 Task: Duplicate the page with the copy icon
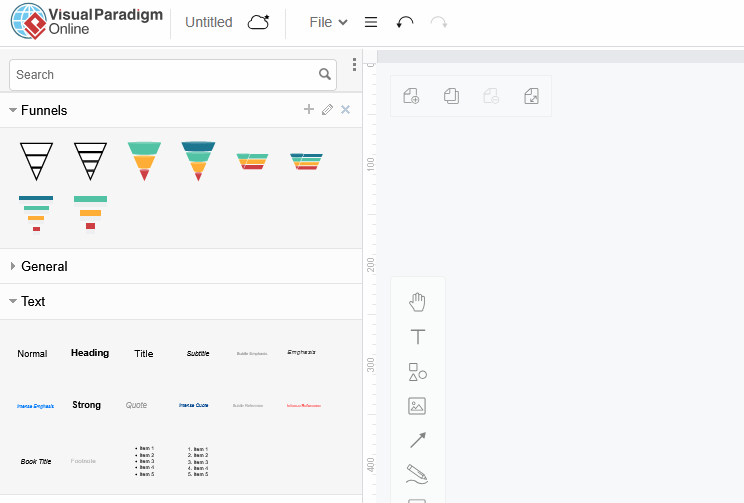click(451, 96)
